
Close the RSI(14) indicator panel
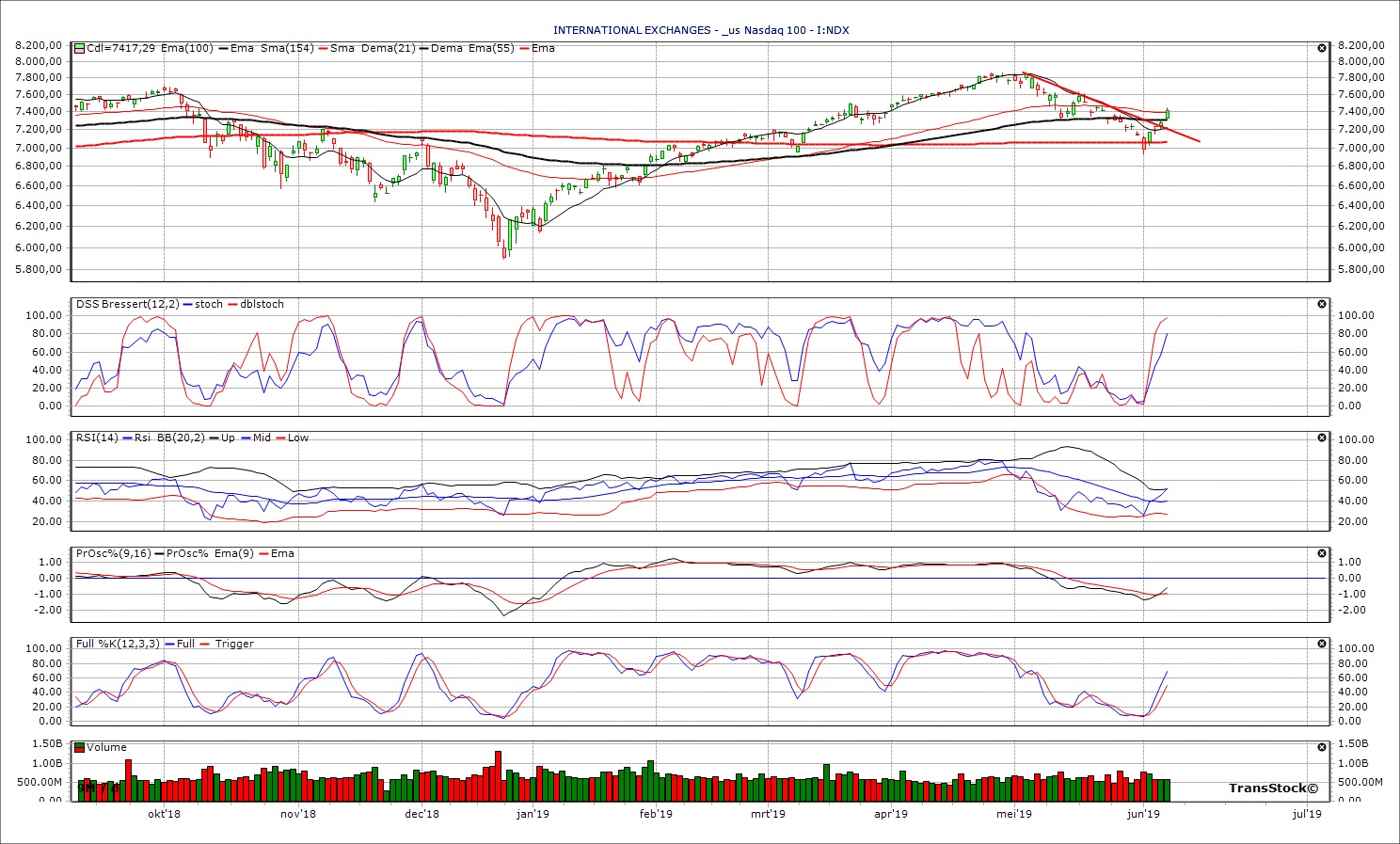[1321, 438]
